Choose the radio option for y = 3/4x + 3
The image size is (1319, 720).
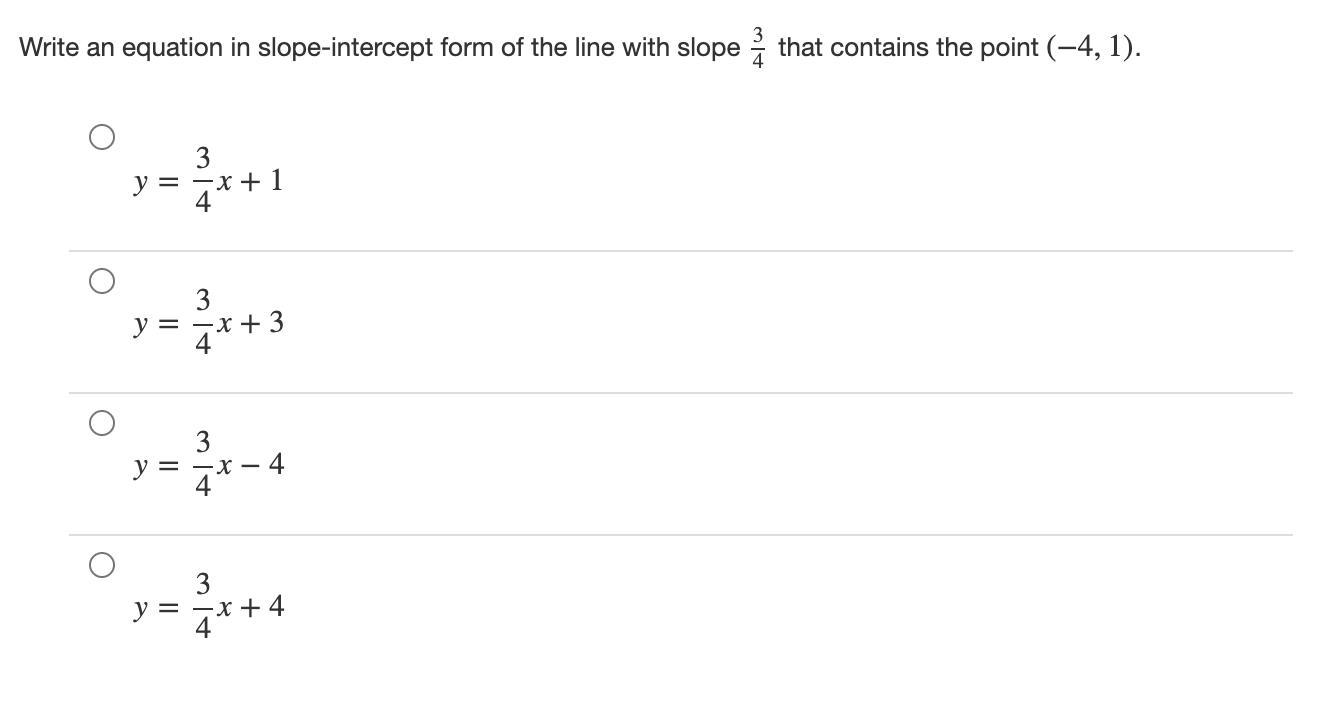click(x=101, y=282)
